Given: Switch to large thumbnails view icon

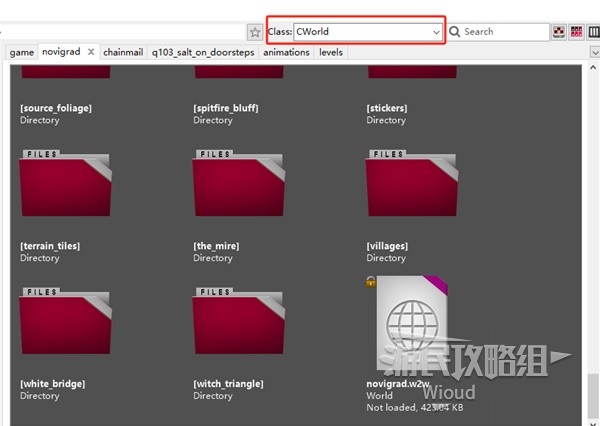Looking at the screenshot, I should tap(559, 32).
